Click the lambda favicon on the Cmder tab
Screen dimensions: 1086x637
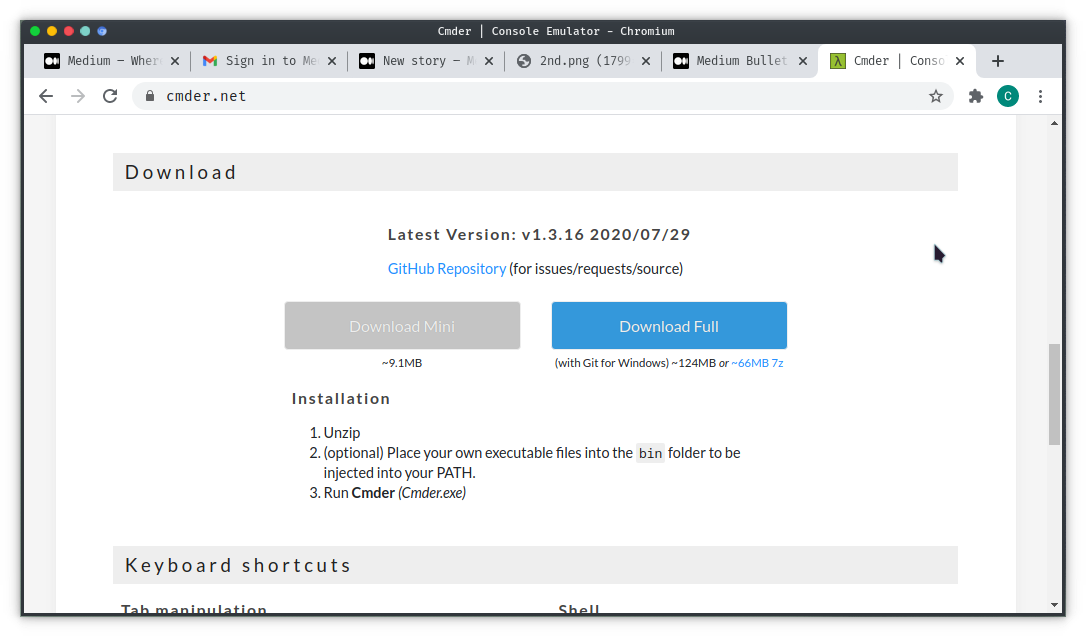coord(838,61)
